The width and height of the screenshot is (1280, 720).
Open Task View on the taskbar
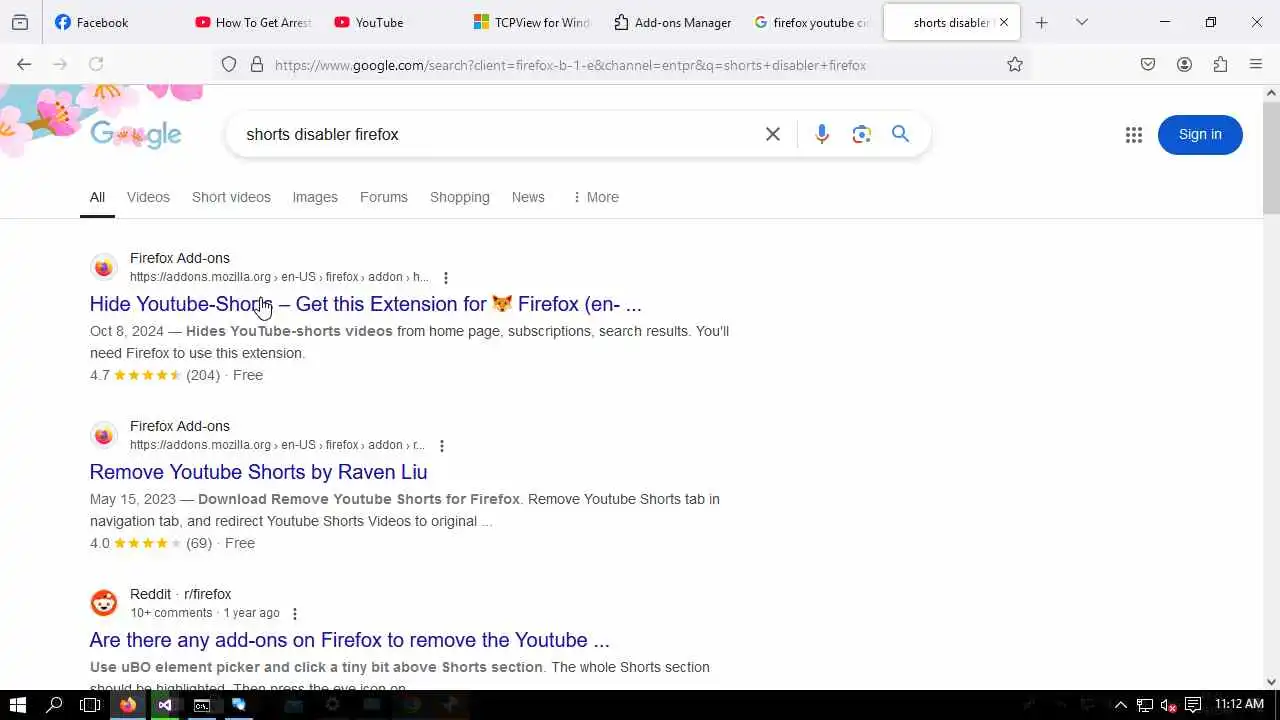point(90,705)
